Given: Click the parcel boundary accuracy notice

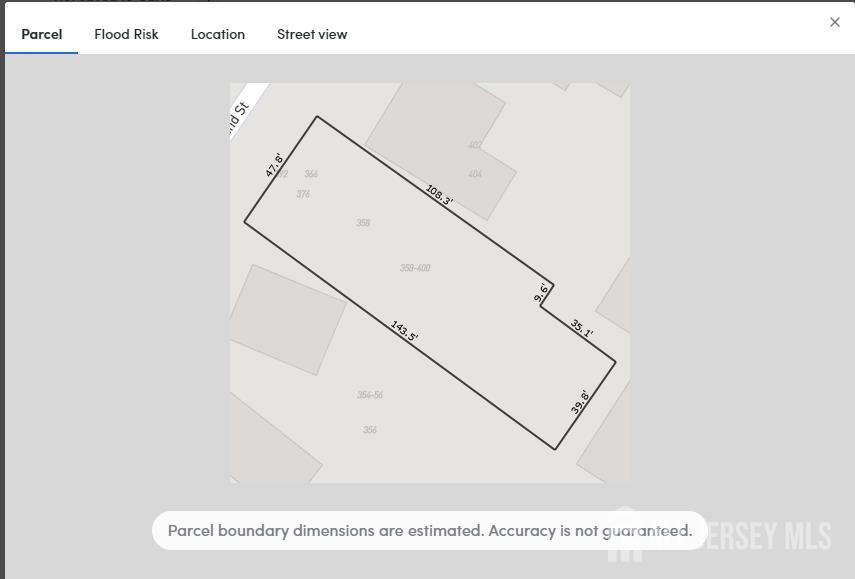Looking at the screenshot, I should coord(429,531).
